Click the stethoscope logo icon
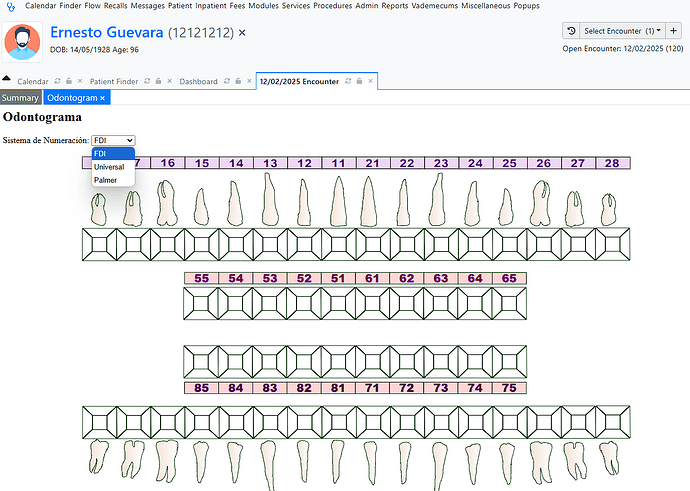Screen dimensions: 690x491 11,7
